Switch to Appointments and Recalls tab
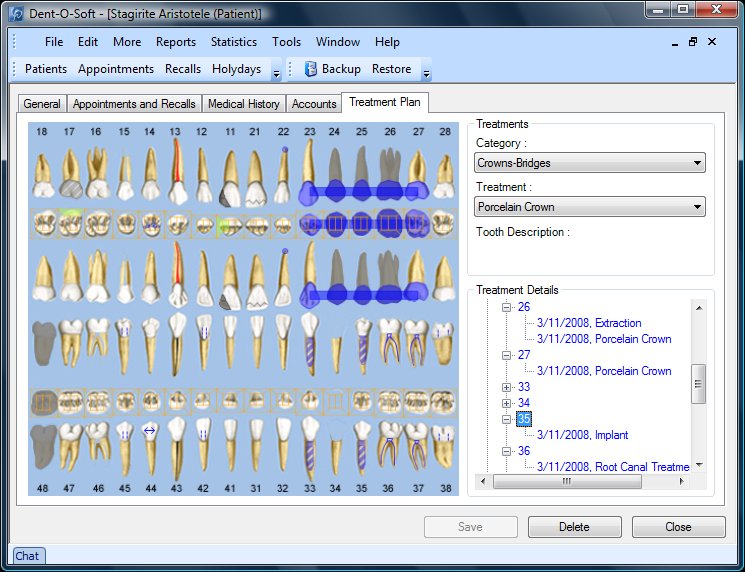Screen dimensions: 745x572 coord(134,104)
